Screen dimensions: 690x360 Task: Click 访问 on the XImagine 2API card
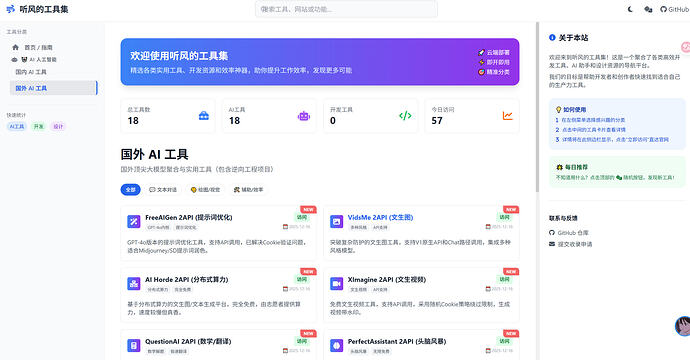[x=505, y=279]
